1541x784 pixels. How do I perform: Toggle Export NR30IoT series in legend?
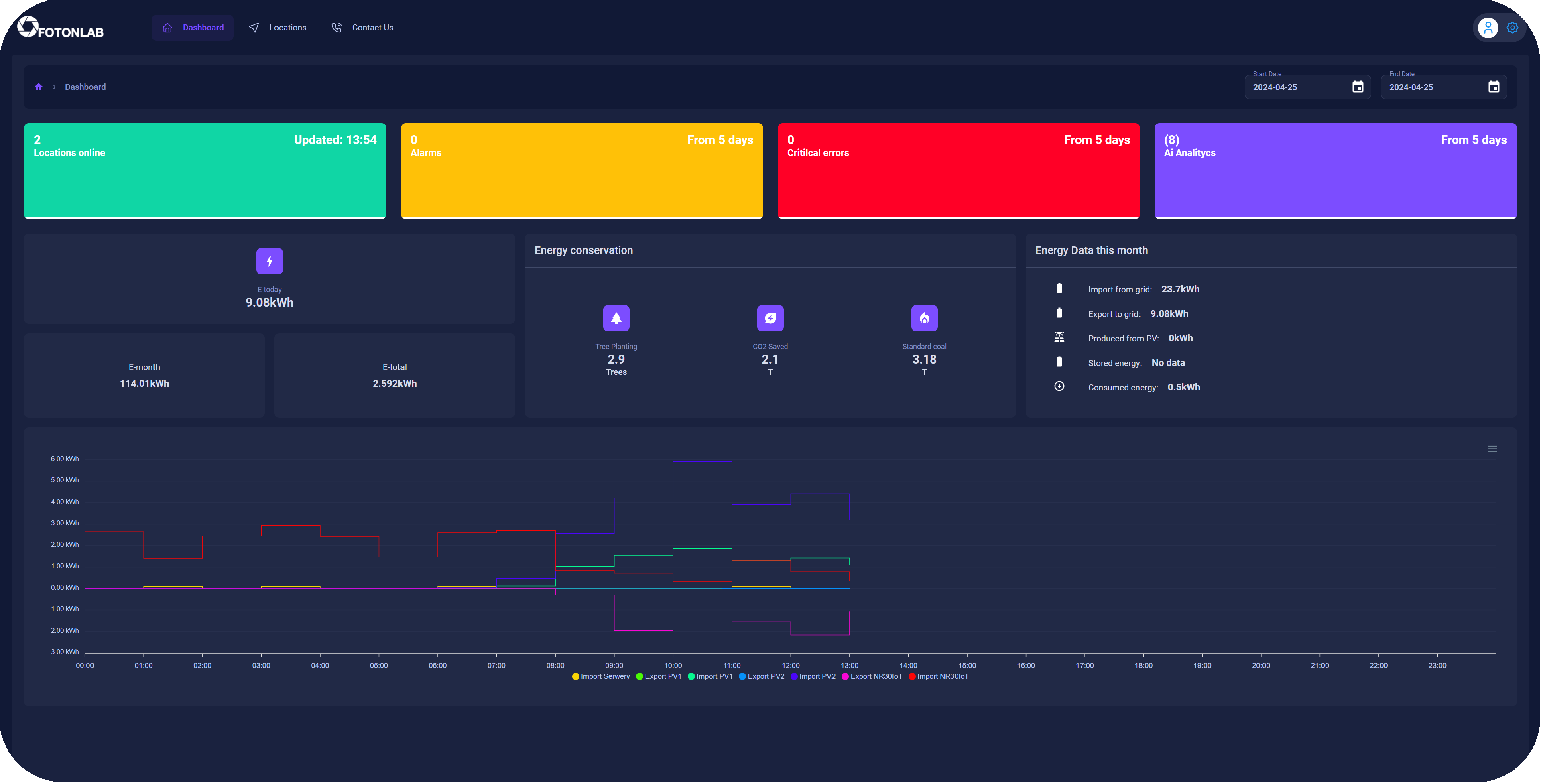click(x=872, y=677)
